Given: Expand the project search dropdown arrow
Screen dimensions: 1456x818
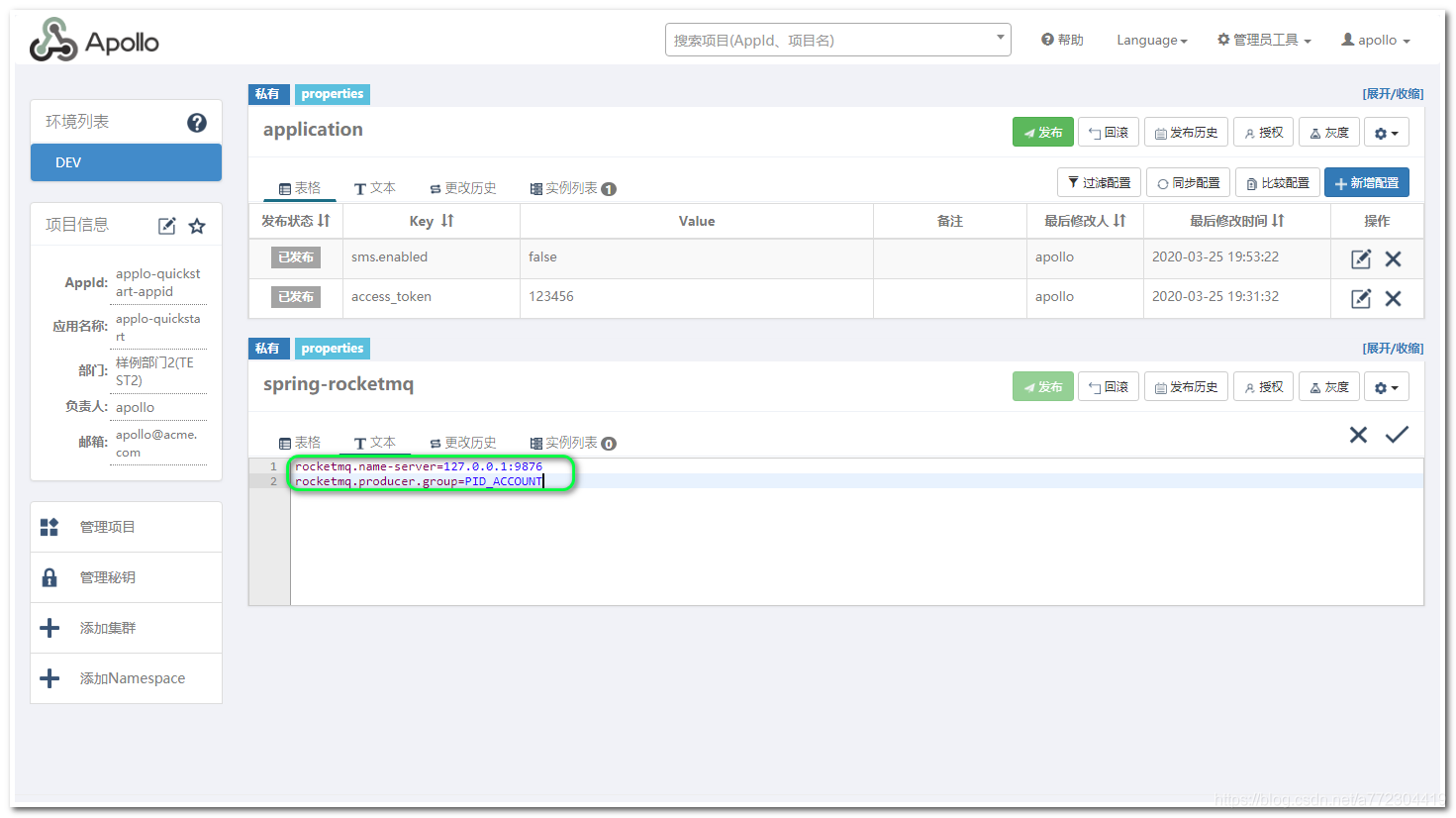Looking at the screenshot, I should (999, 39).
